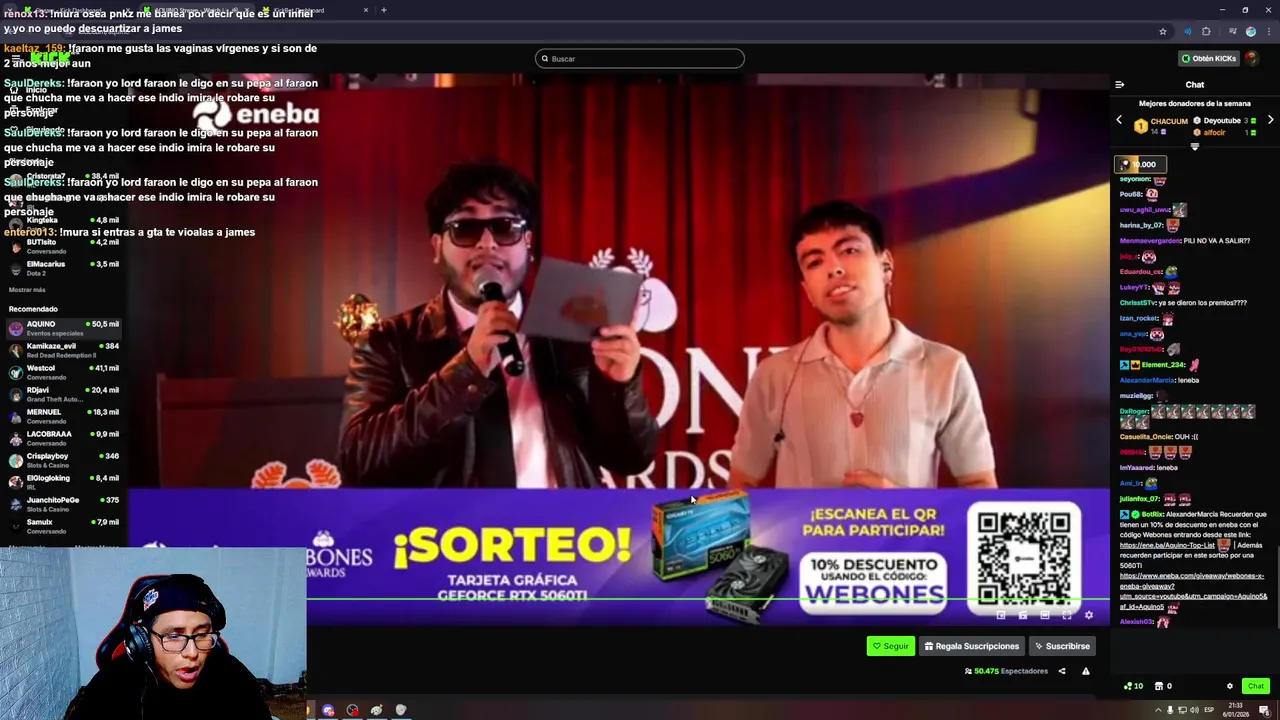Click Alexish03 username in chat
The height and width of the screenshot is (720, 1280).
tap(1136, 622)
